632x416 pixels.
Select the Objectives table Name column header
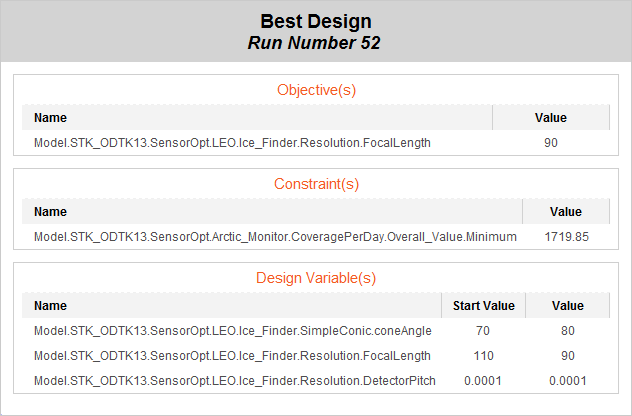point(50,118)
